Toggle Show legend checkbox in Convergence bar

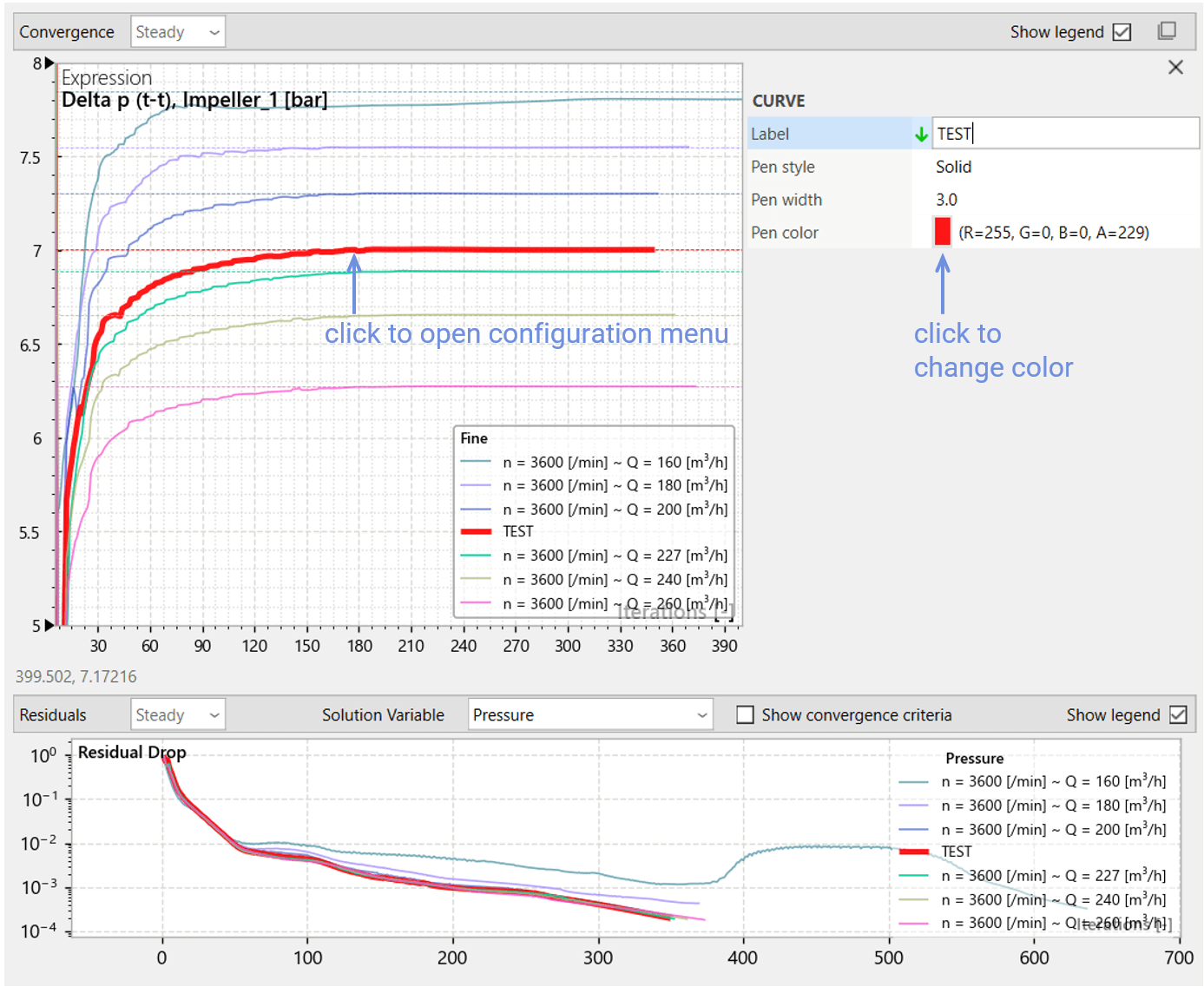[x=1122, y=32]
